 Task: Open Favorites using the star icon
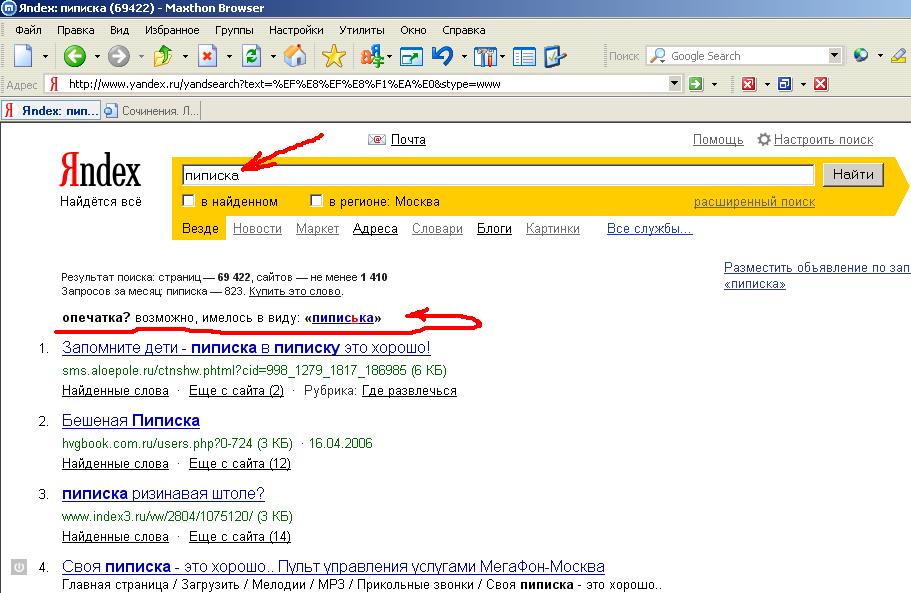coord(333,56)
